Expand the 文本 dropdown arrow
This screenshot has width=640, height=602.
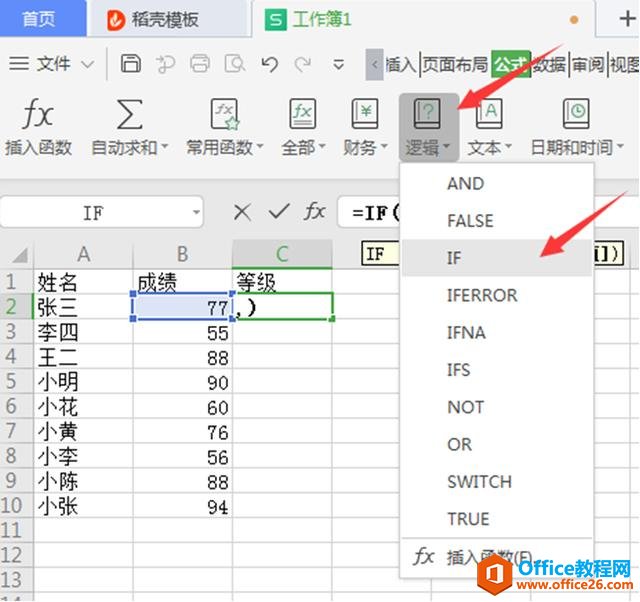pyautogui.click(x=508, y=146)
